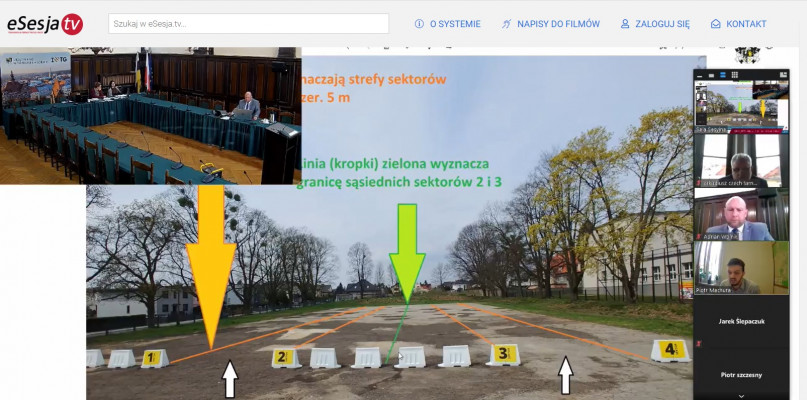Open NAPISY DO FILMÓW page

pyautogui.click(x=558, y=24)
